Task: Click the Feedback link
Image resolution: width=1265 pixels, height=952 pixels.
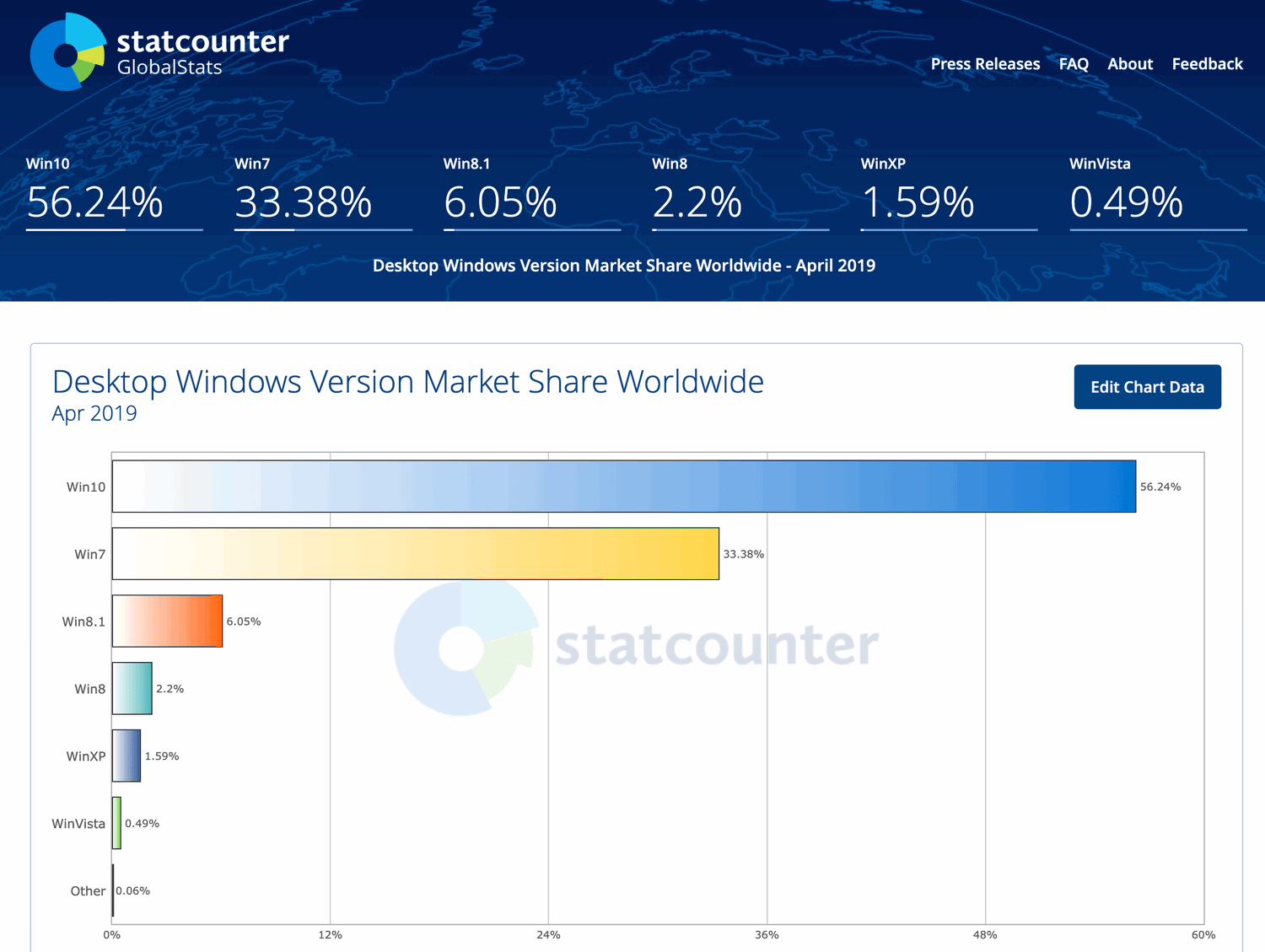Action: click(1207, 64)
